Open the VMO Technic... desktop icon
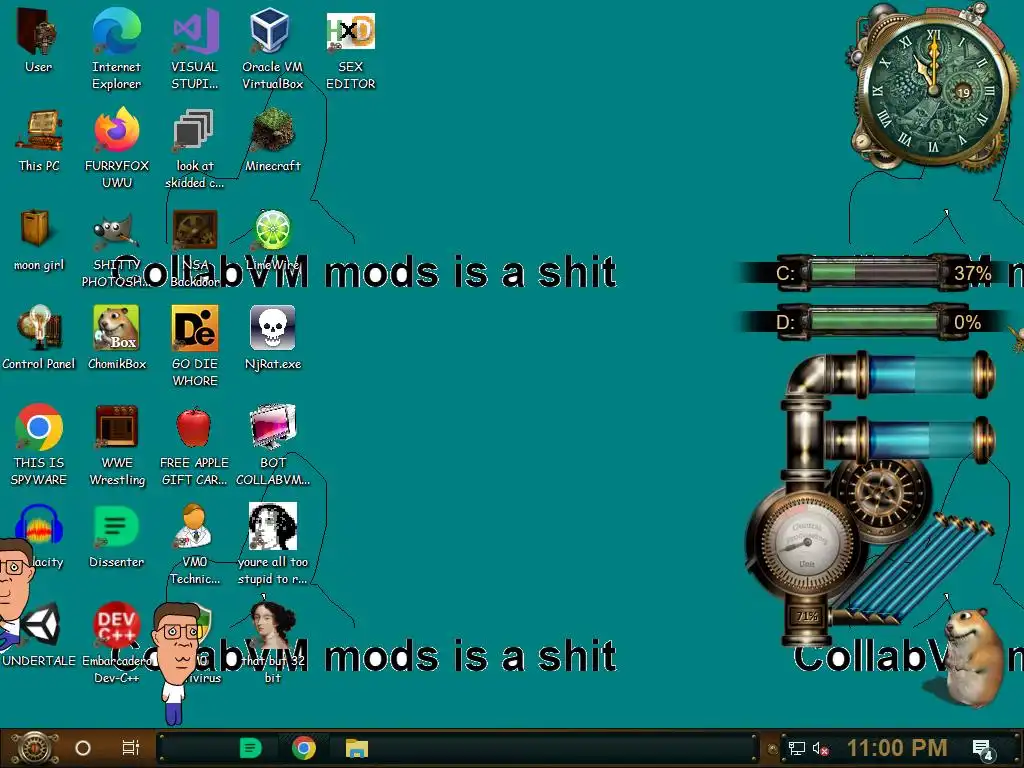This screenshot has height=768, width=1024. pos(194,545)
